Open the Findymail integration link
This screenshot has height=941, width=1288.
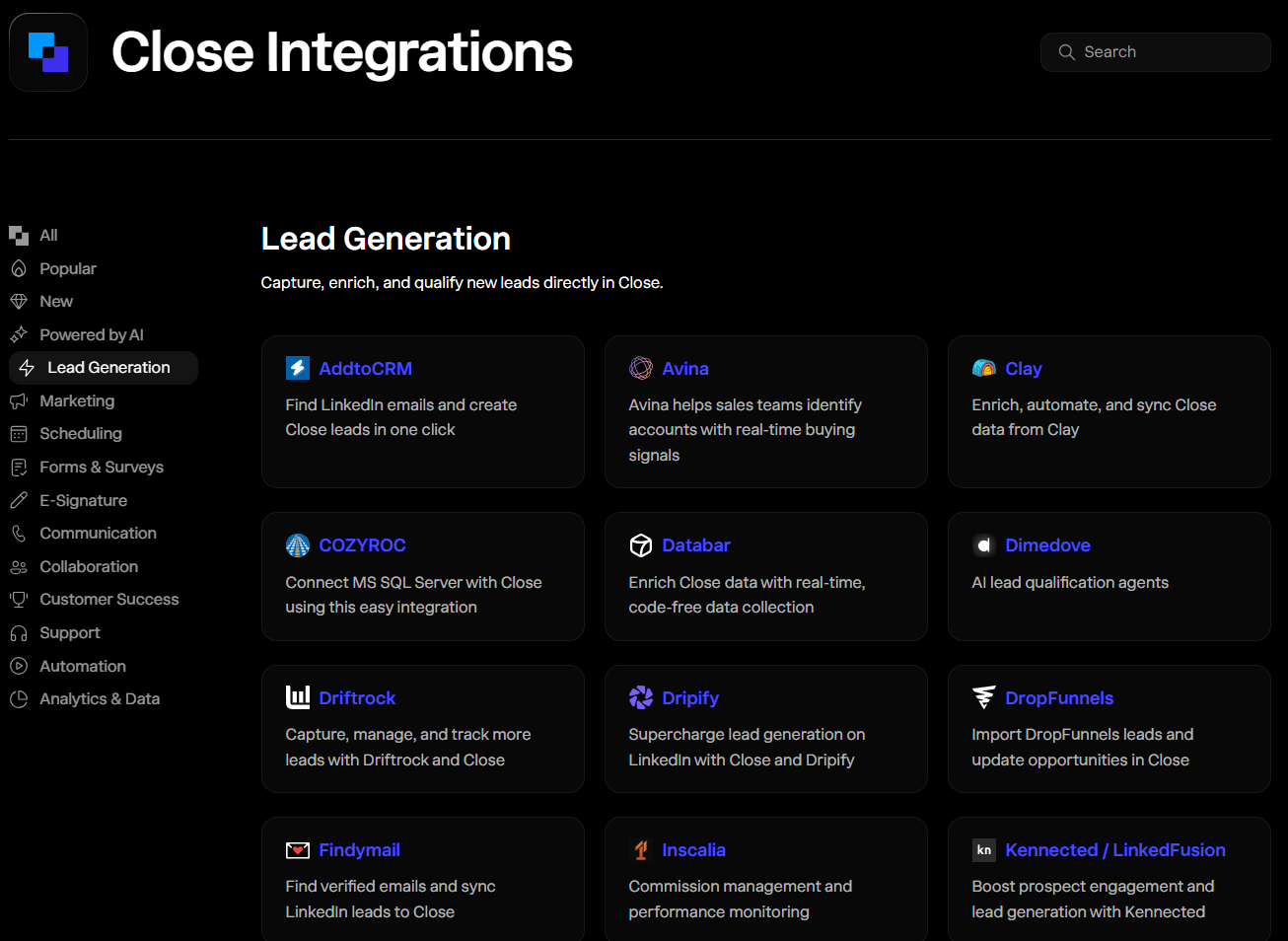tap(359, 850)
